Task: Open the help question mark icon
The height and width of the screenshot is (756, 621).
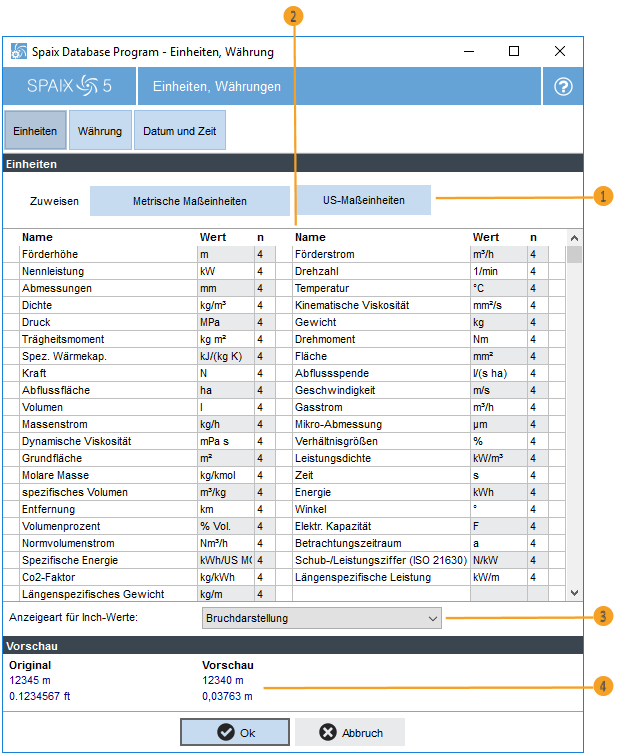Action: point(563,86)
